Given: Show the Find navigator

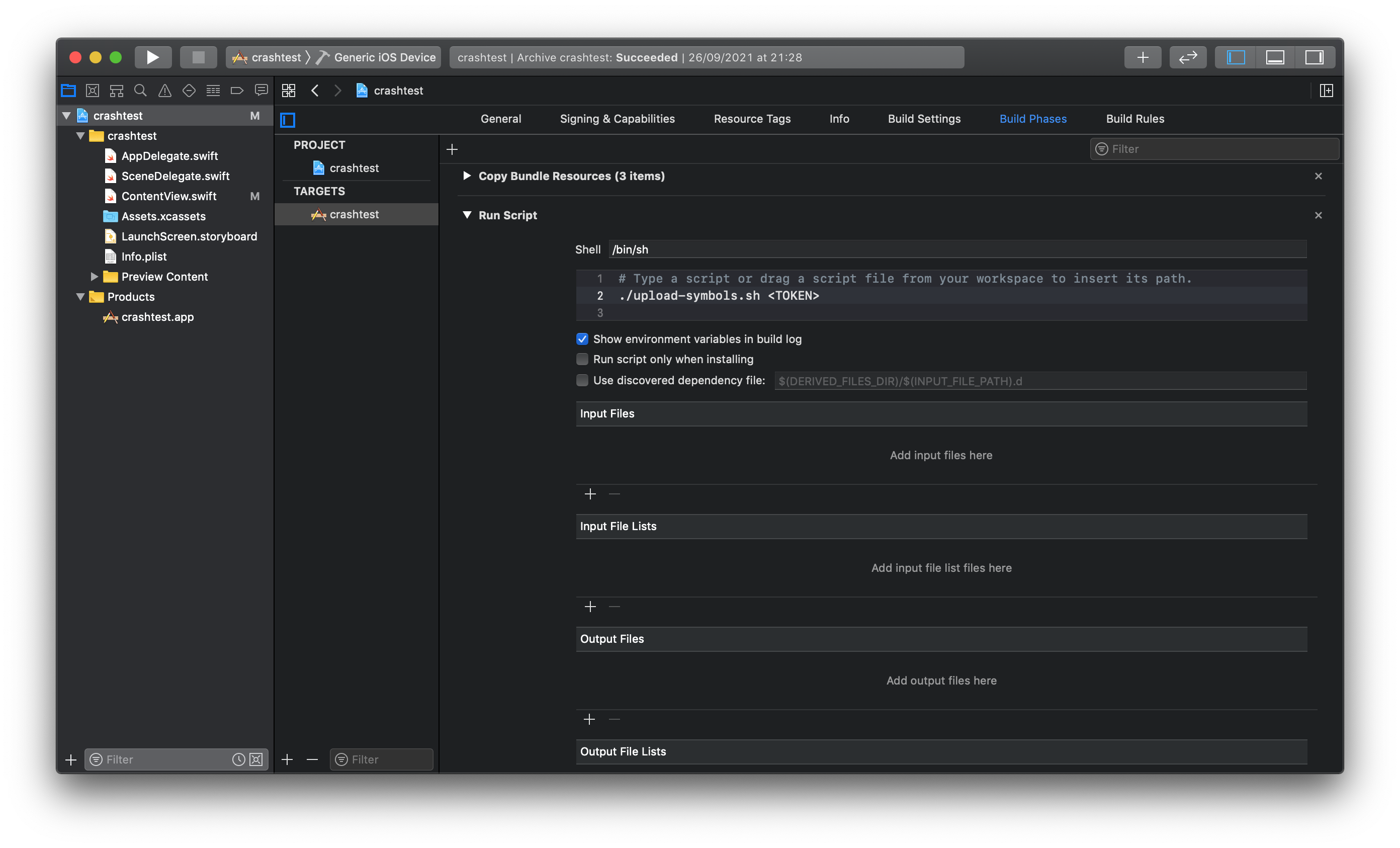Looking at the screenshot, I should click(x=140, y=91).
